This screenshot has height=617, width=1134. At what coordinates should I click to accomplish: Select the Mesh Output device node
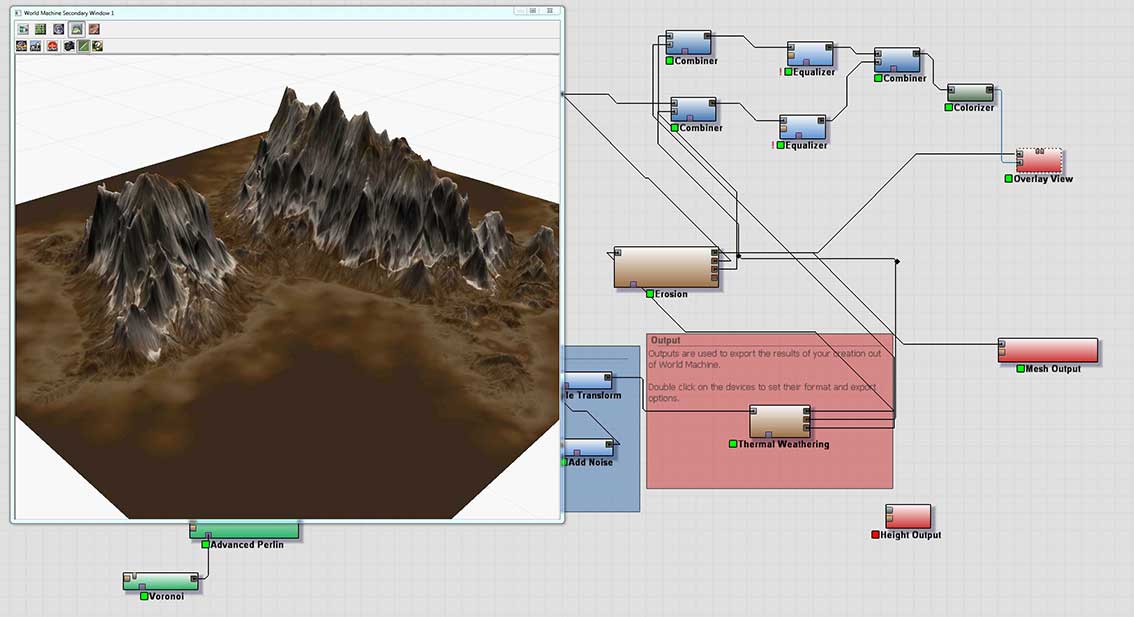pos(1047,350)
